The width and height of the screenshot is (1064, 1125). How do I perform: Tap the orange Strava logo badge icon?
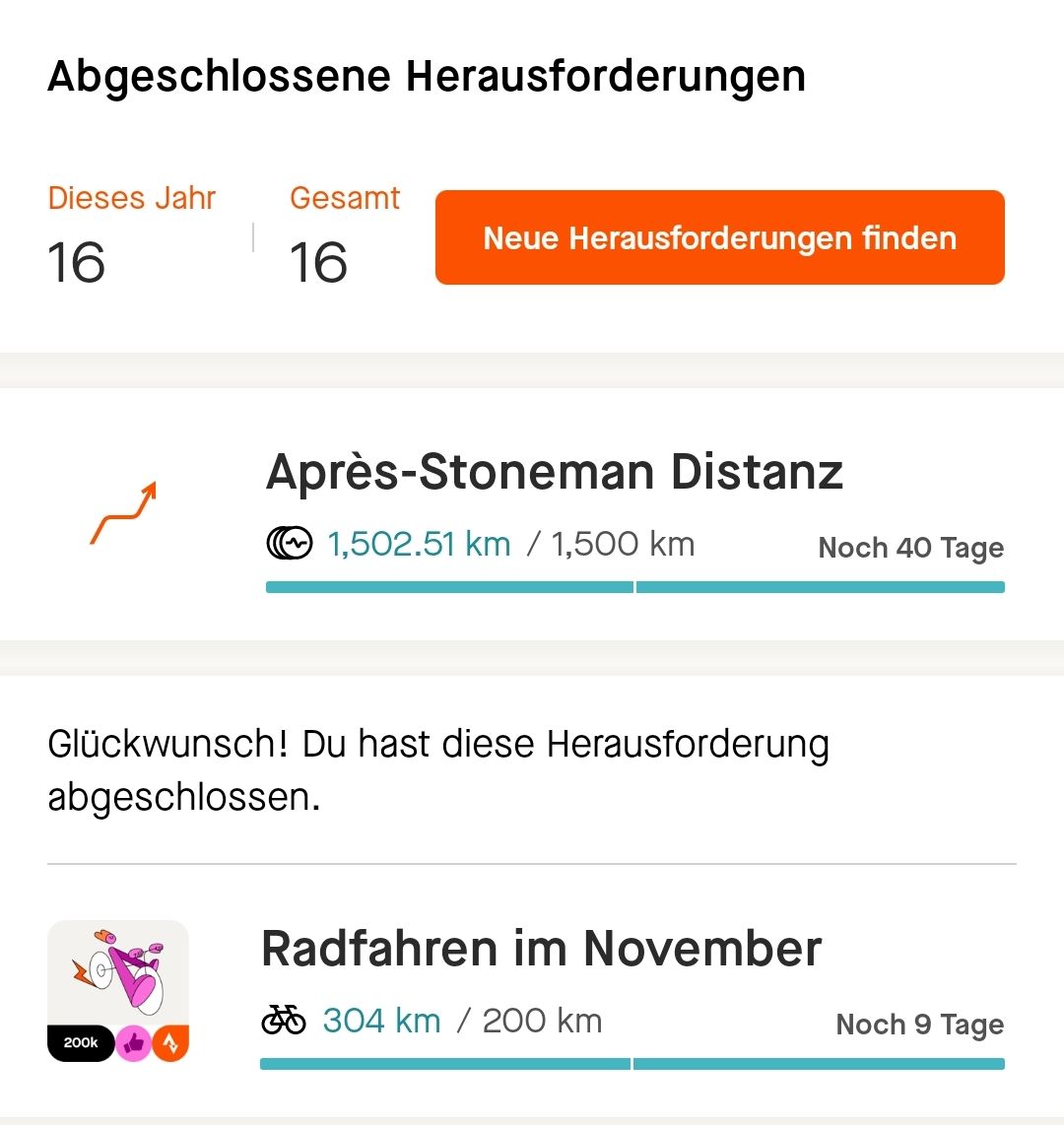point(170,1043)
